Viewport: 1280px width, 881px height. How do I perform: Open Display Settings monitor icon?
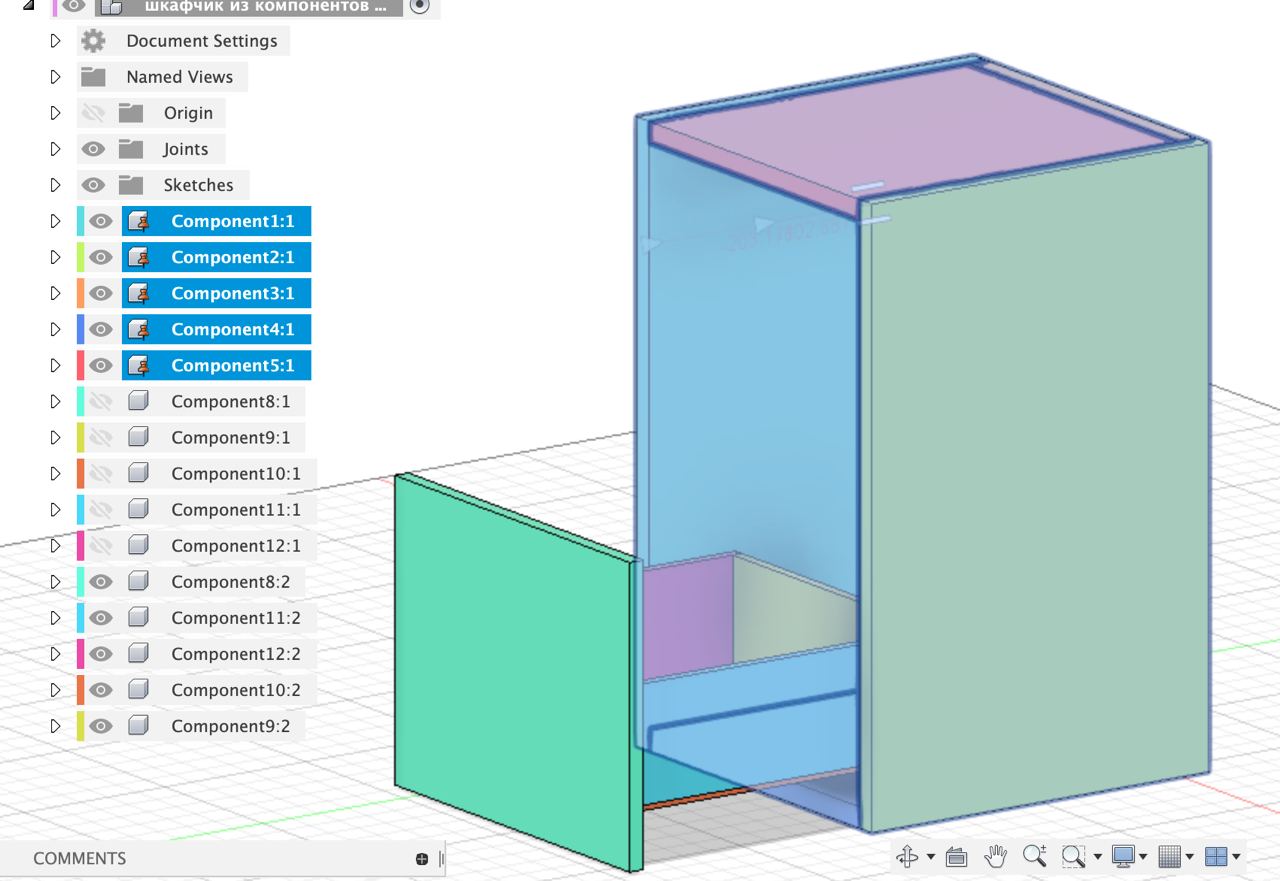point(1123,856)
